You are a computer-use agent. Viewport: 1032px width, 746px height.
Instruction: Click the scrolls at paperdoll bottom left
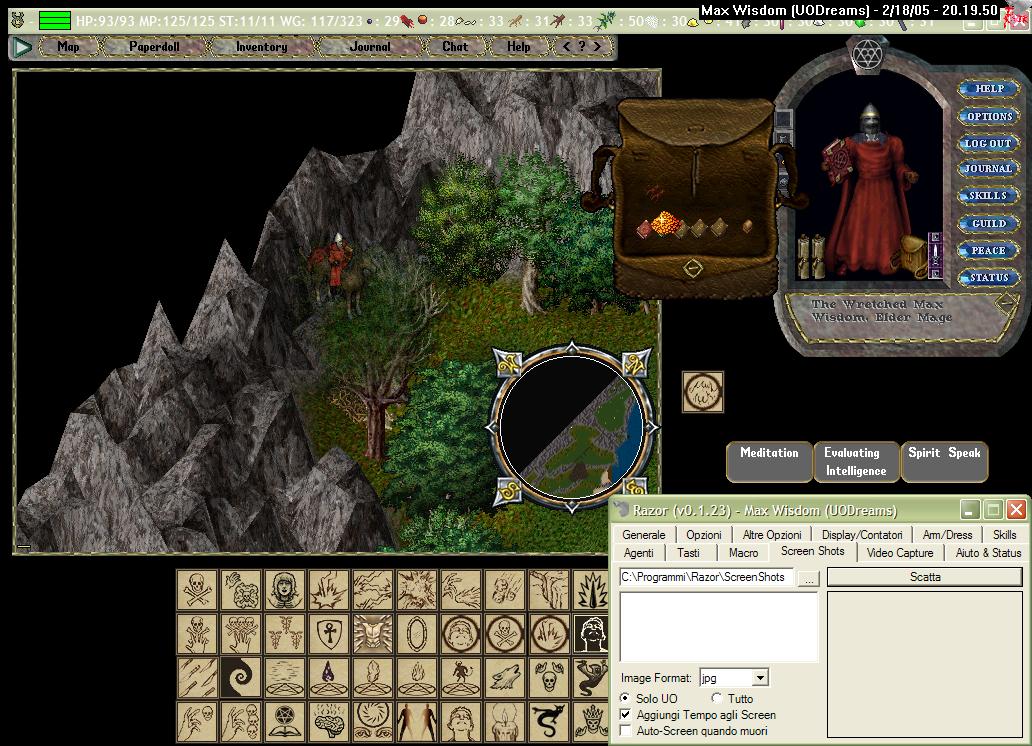point(811,255)
